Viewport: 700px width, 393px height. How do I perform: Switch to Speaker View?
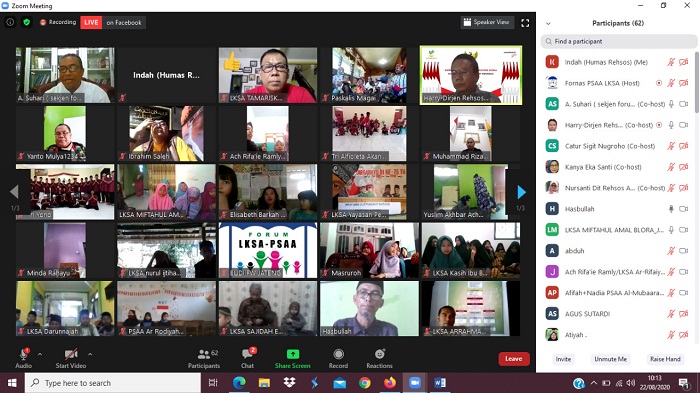pyautogui.click(x=487, y=22)
